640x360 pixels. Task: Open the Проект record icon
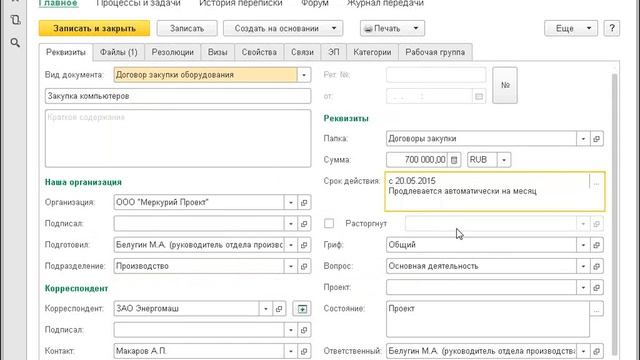click(596, 287)
